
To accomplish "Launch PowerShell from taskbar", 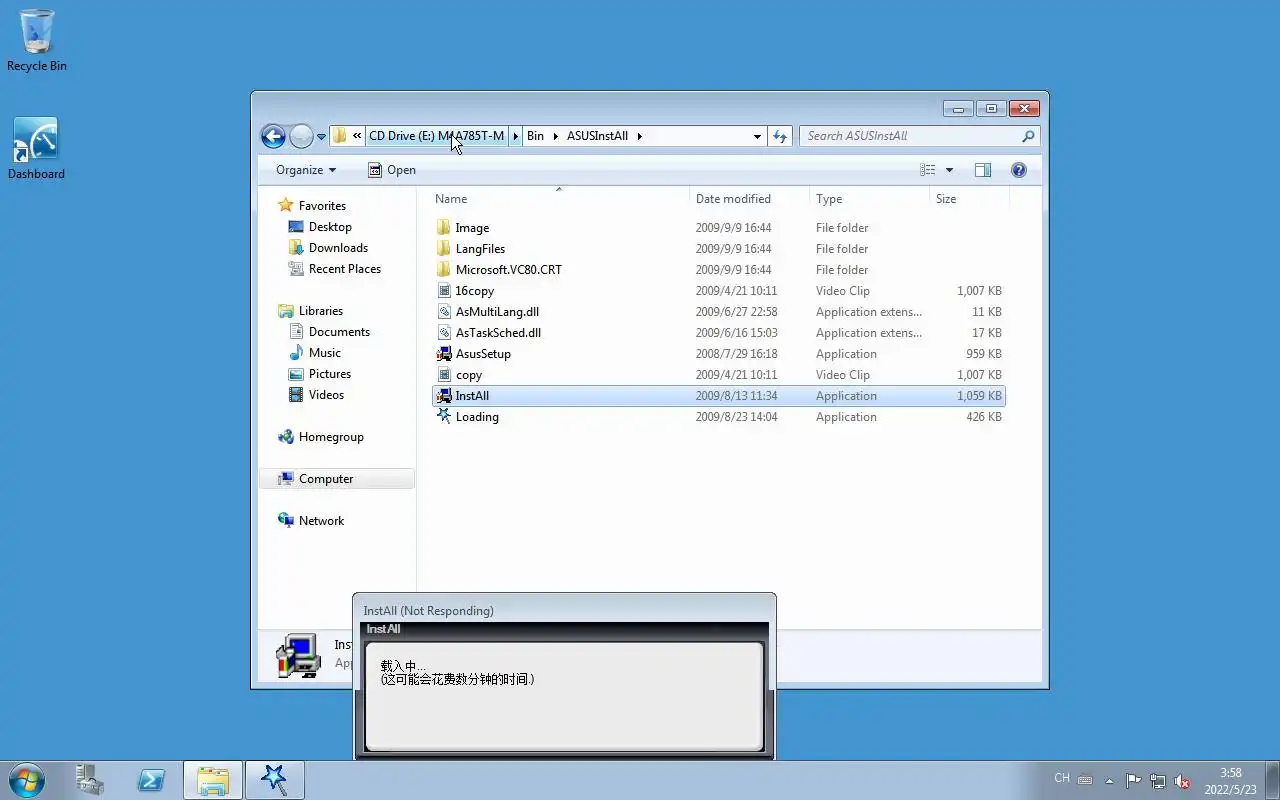I will click(151, 780).
